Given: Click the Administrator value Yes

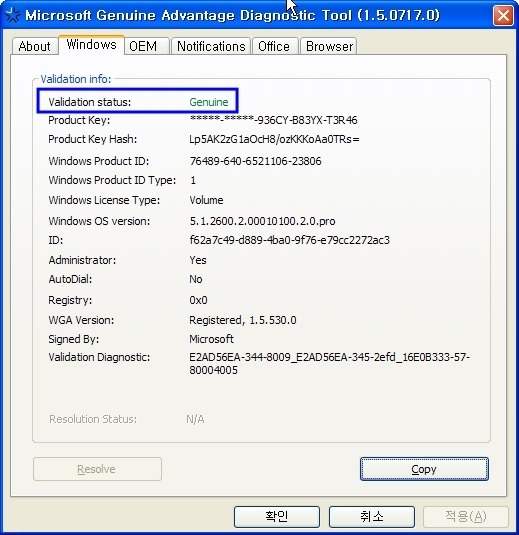Looking at the screenshot, I should [x=198, y=260].
